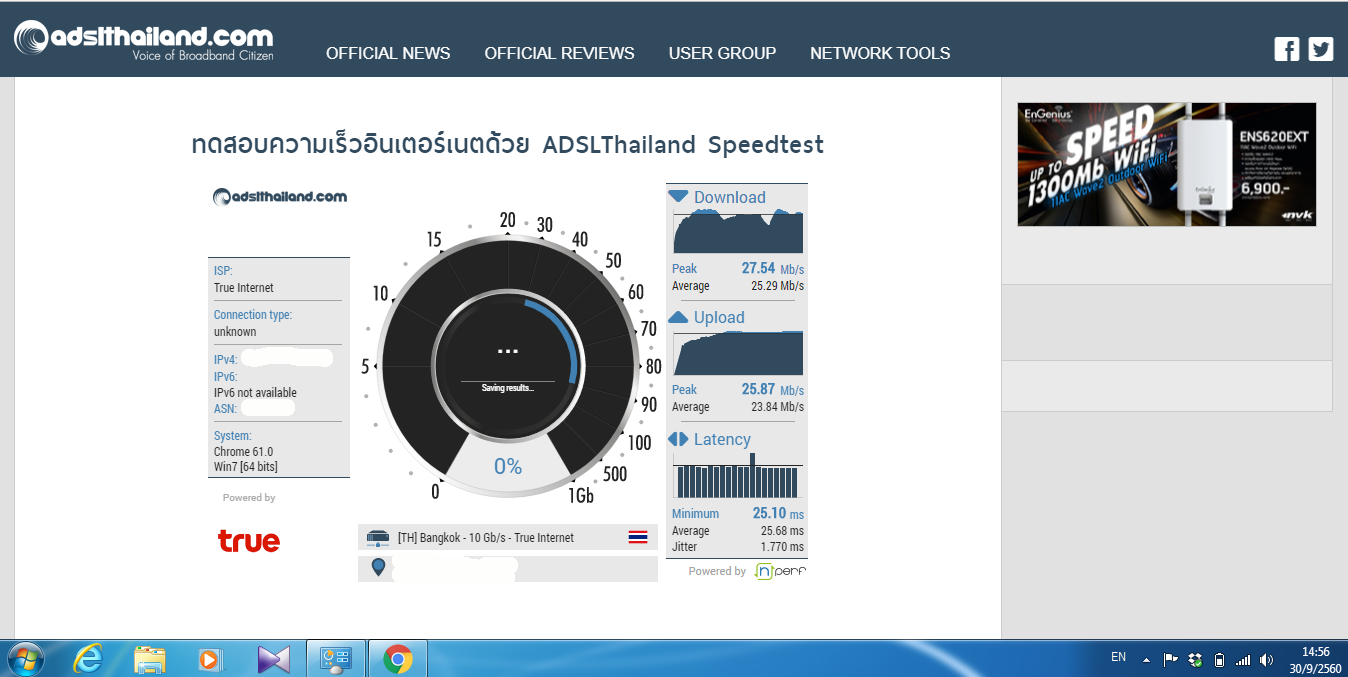Launch Internet Explorer from the taskbar
The width and height of the screenshot is (1348, 677).
click(89, 659)
